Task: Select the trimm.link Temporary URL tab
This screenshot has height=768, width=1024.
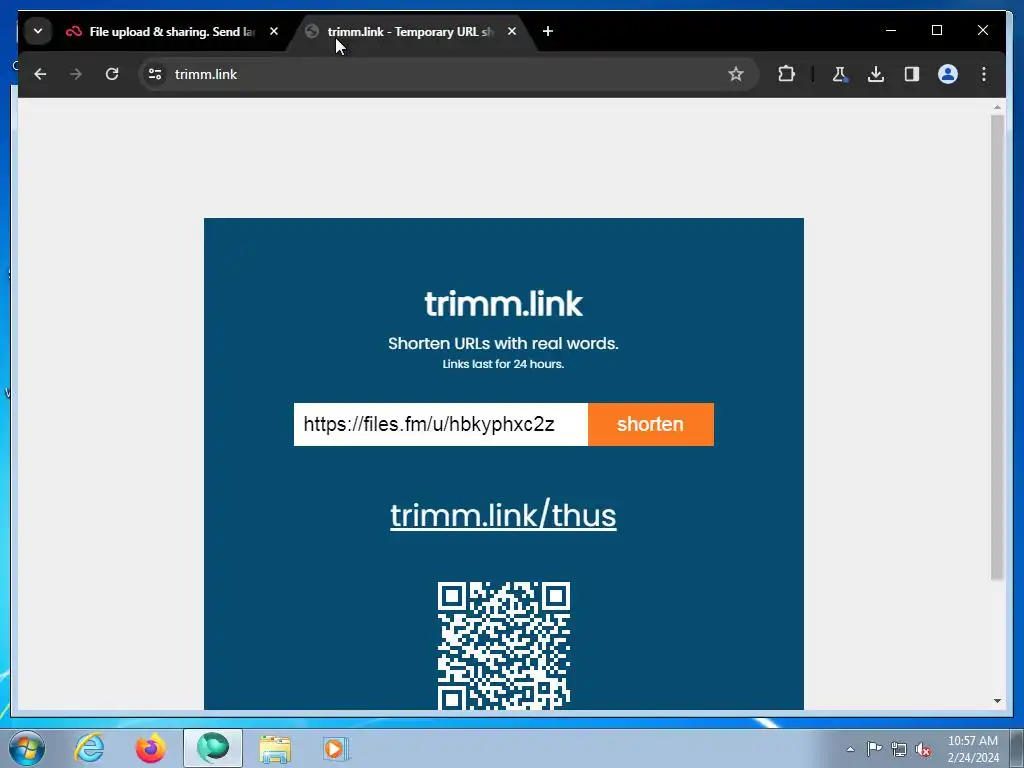Action: [410, 31]
